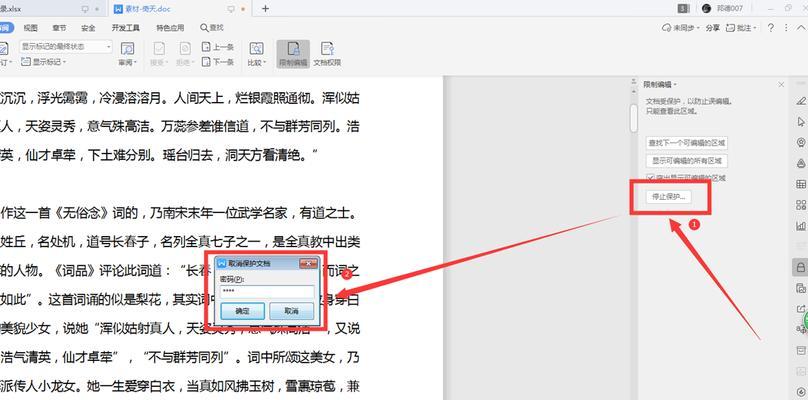Expand the 未同步 dropdown arrow
This screenshot has width=808, height=400.
point(699,28)
